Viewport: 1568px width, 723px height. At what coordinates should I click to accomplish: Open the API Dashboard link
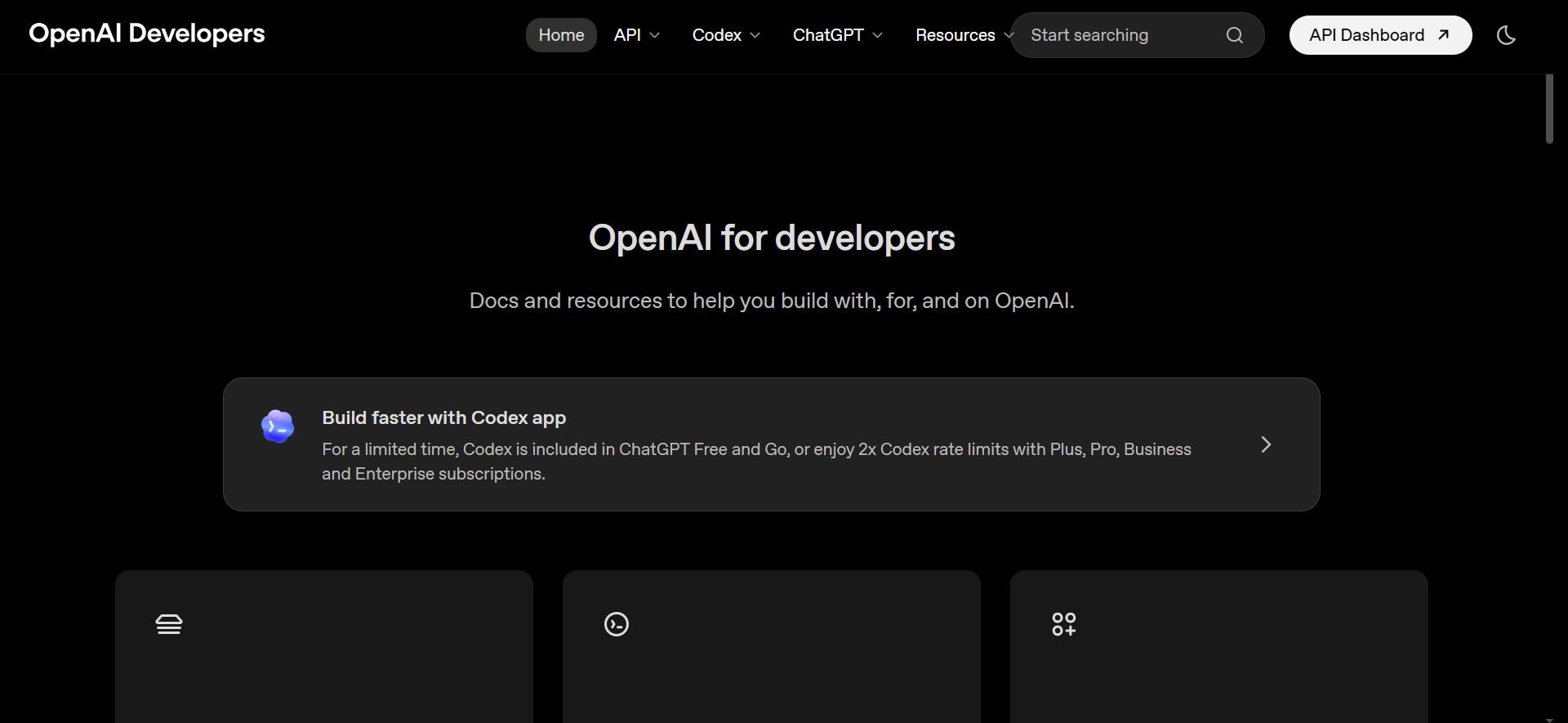[x=1380, y=35]
